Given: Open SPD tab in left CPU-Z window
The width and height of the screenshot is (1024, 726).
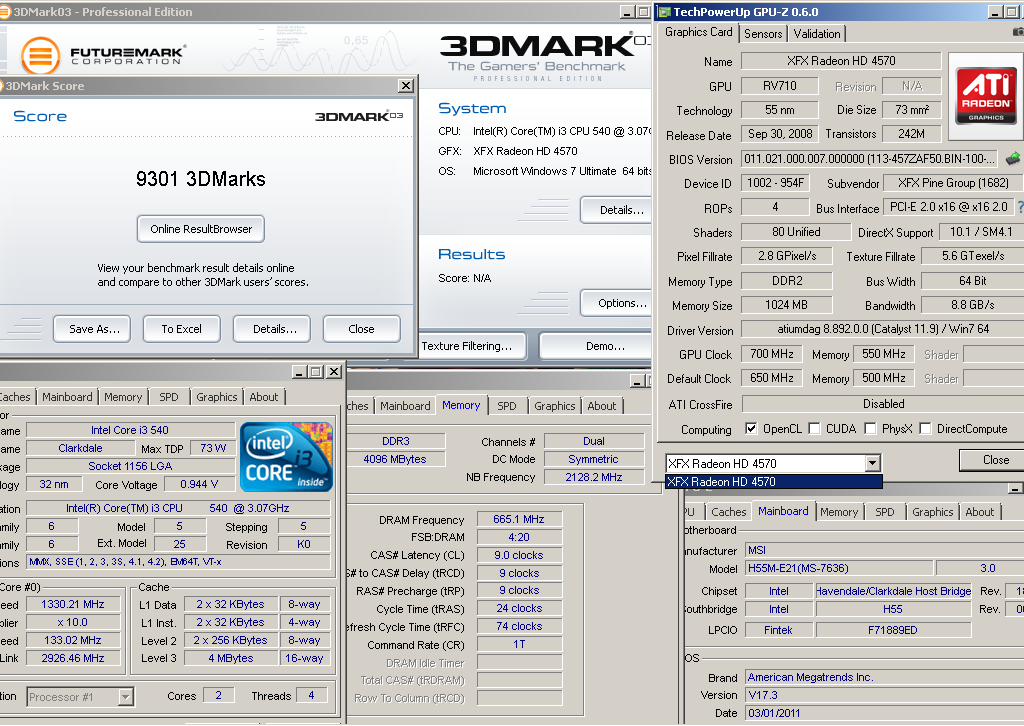Looking at the screenshot, I should click(x=168, y=397).
